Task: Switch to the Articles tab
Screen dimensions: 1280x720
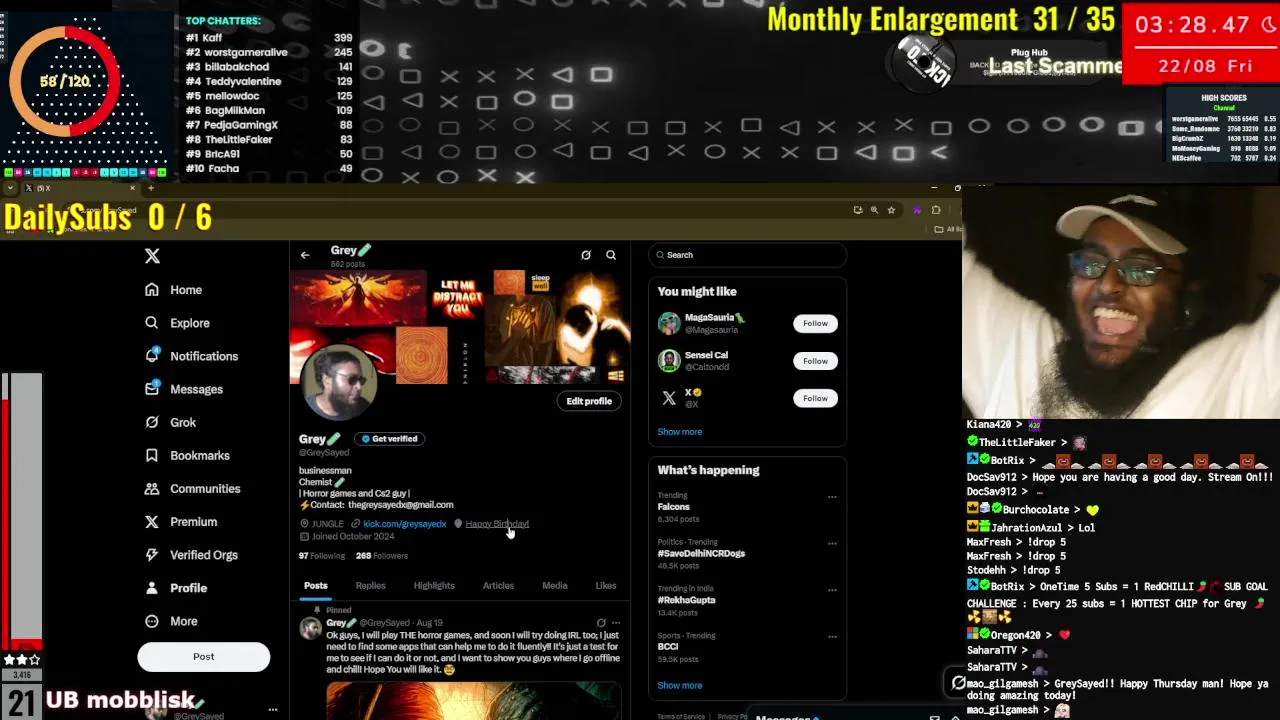Action: coord(498,586)
